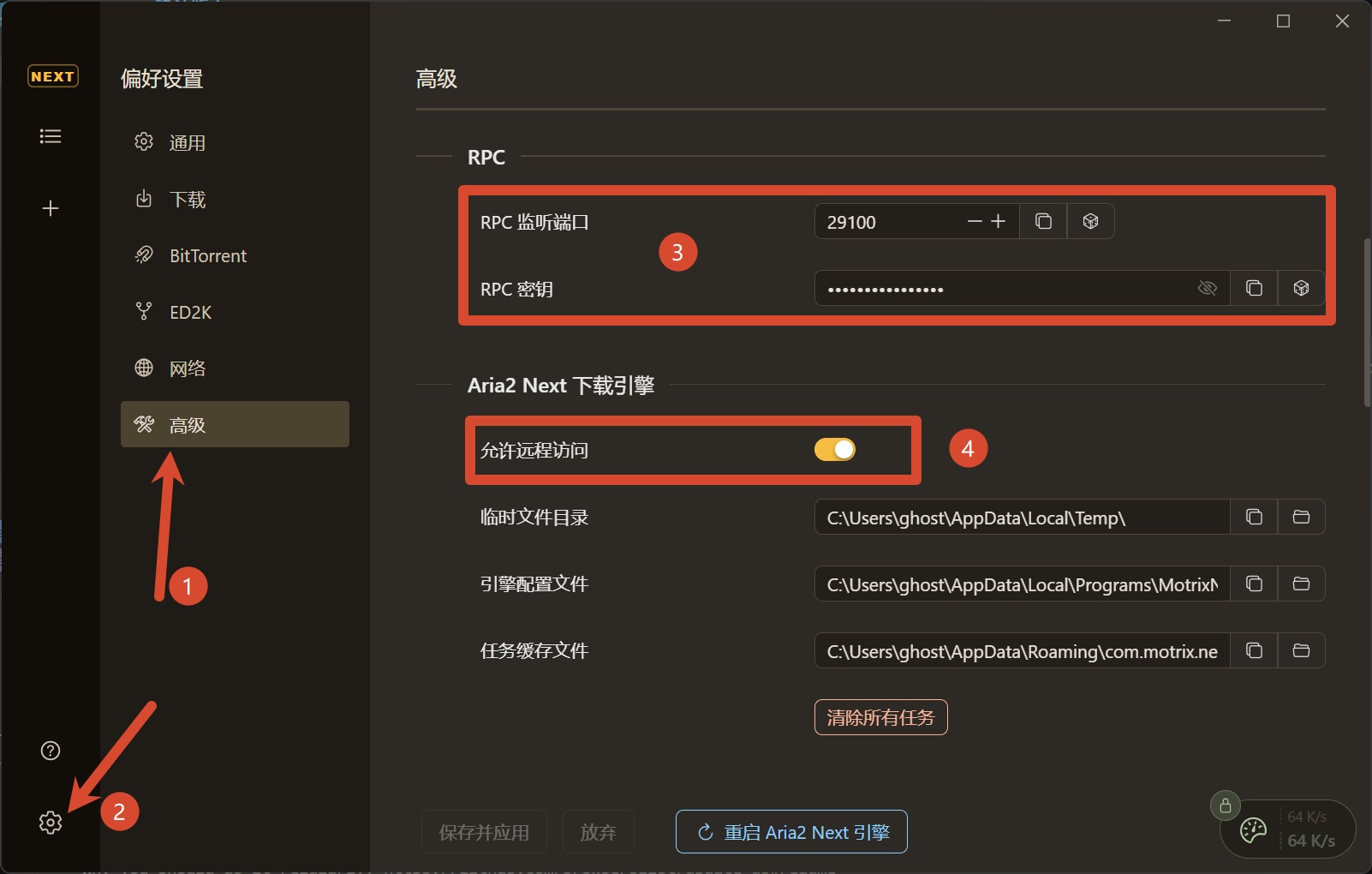
Task: Click the green lock badge icon
Action: click(x=1226, y=805)
